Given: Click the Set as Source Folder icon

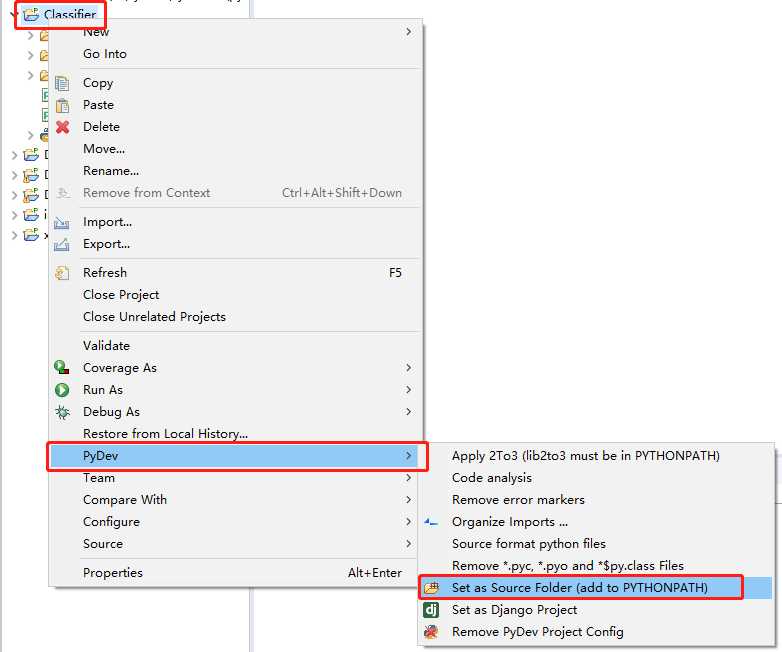Looking at the screenshot, I should tap(431, 588).
